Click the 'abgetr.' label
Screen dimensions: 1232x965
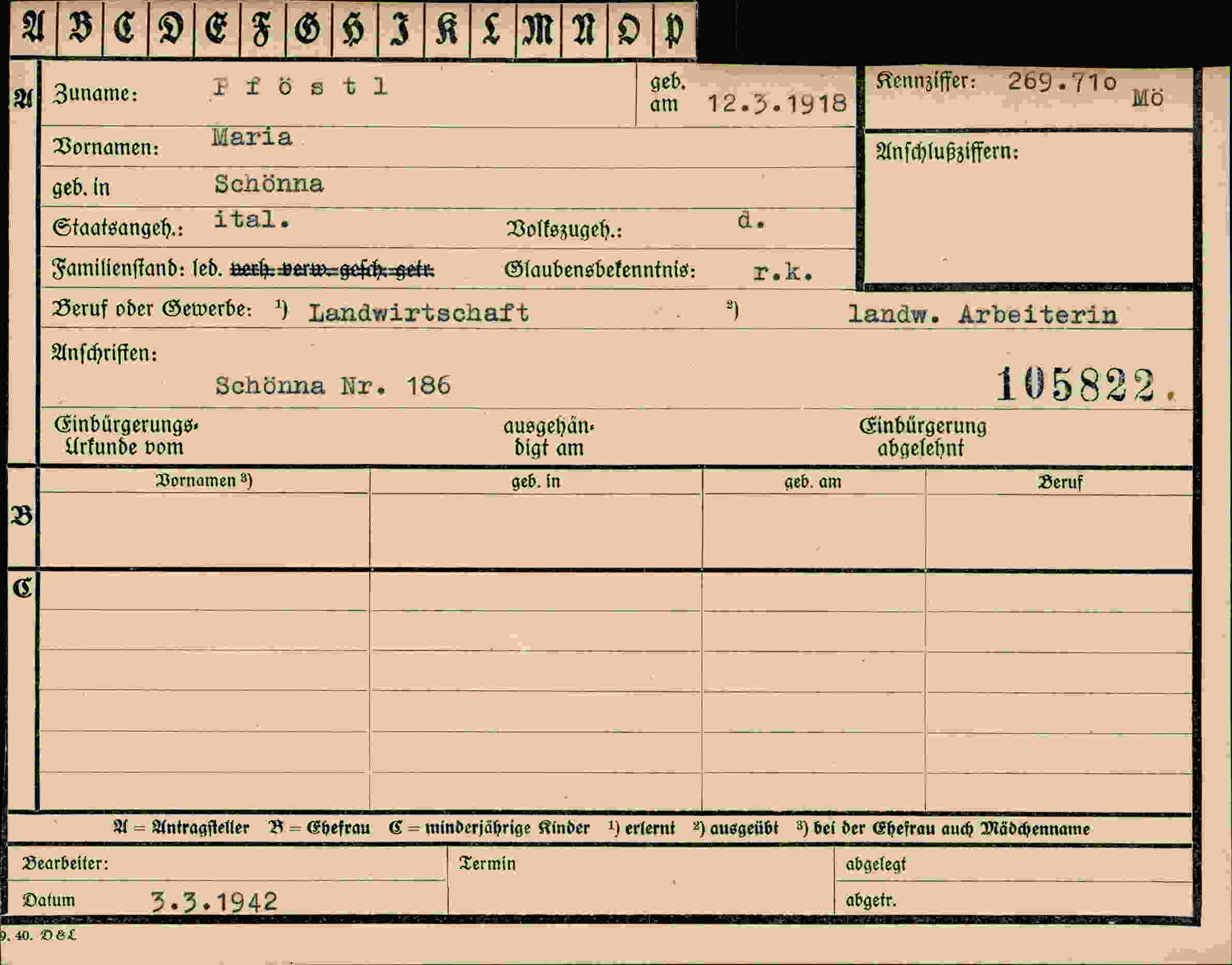pos(871,900)
